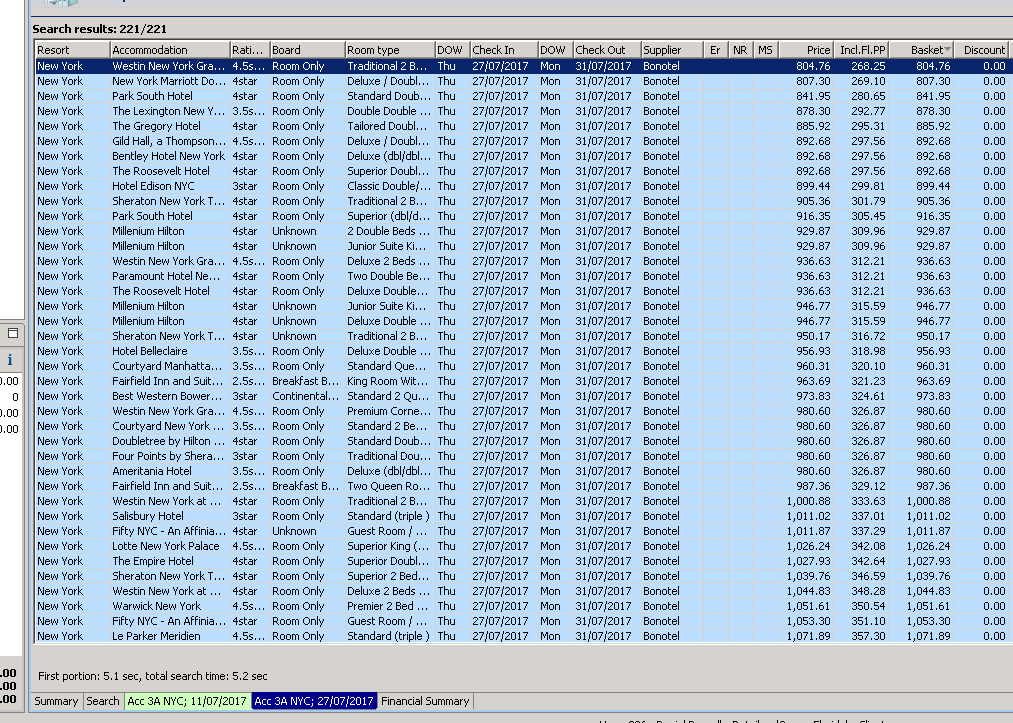Click price 1,071.89 in Price column
Viewport: 1013px width, 723px height.
808,636
